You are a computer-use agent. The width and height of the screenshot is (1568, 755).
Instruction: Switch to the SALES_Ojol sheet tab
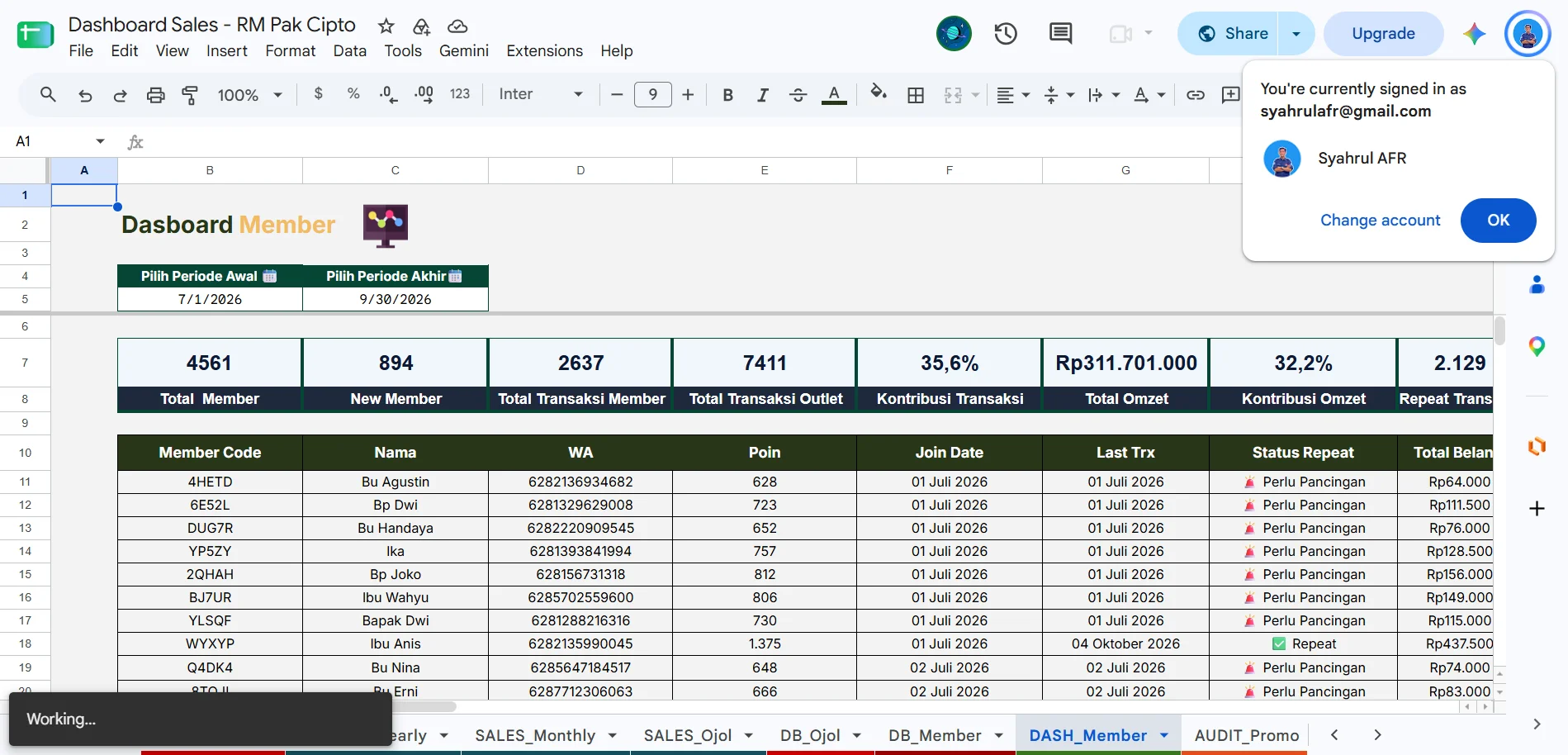pos(688,735)
